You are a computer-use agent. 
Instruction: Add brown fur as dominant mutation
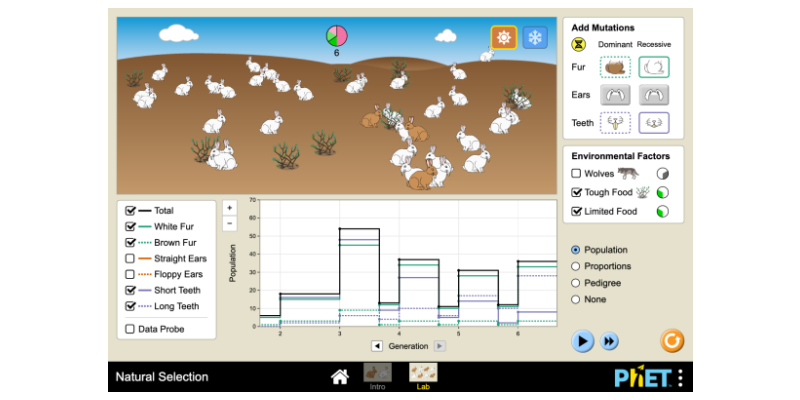615,68
